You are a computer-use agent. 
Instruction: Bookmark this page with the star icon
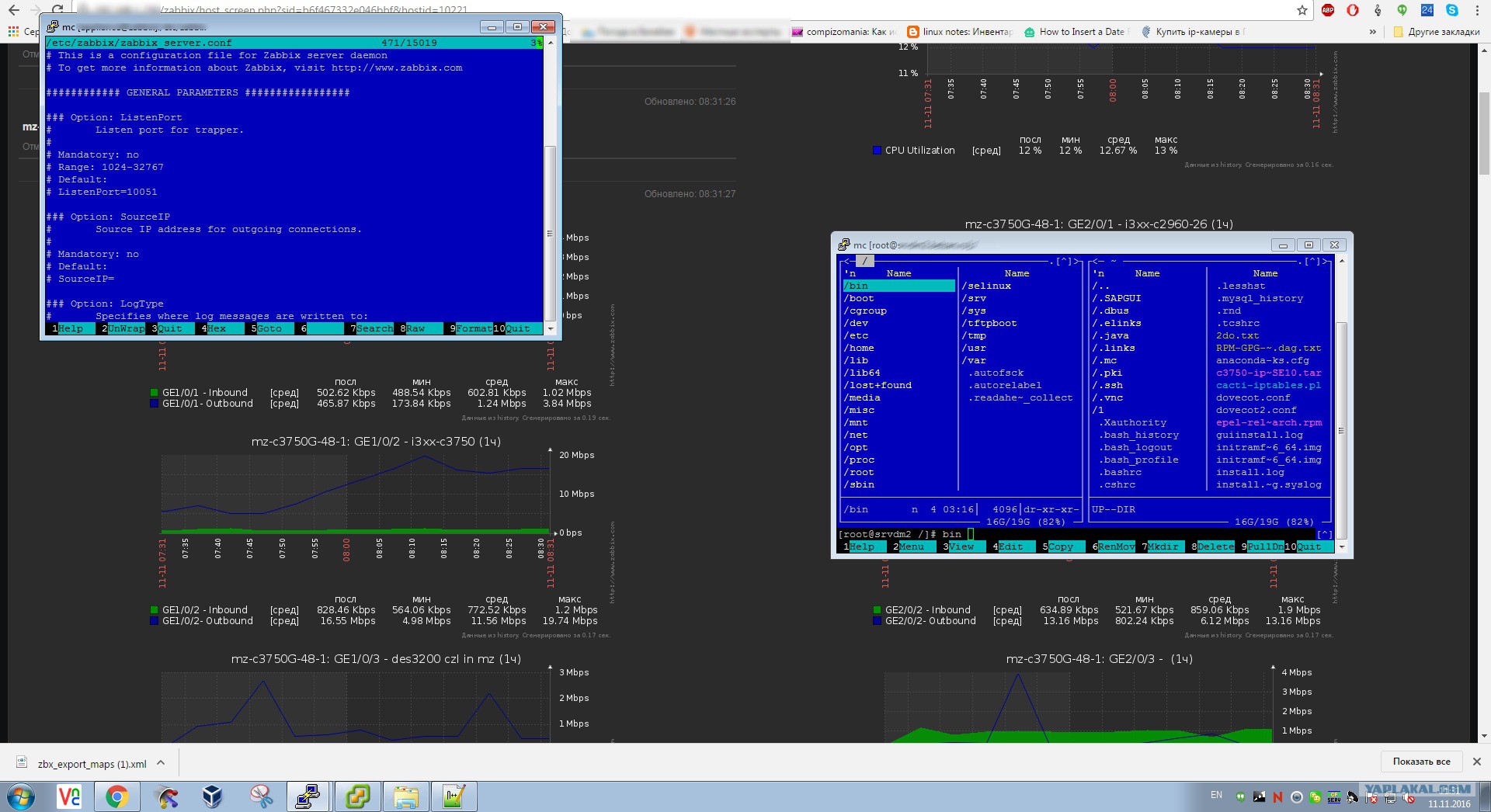click(x=1302, y=10)
